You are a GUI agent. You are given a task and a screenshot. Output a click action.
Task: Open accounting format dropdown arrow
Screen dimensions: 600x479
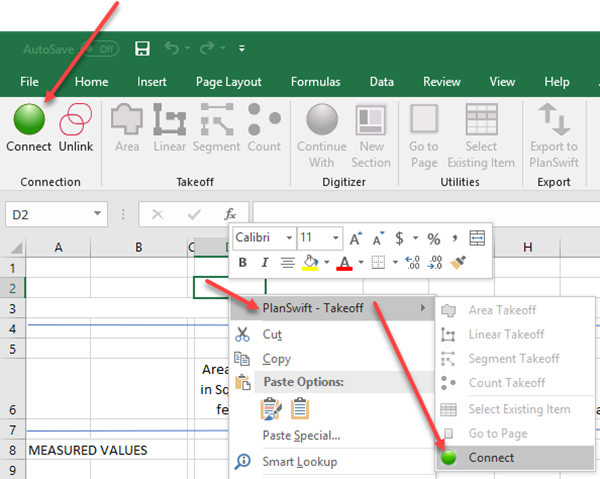coord(416,238)
